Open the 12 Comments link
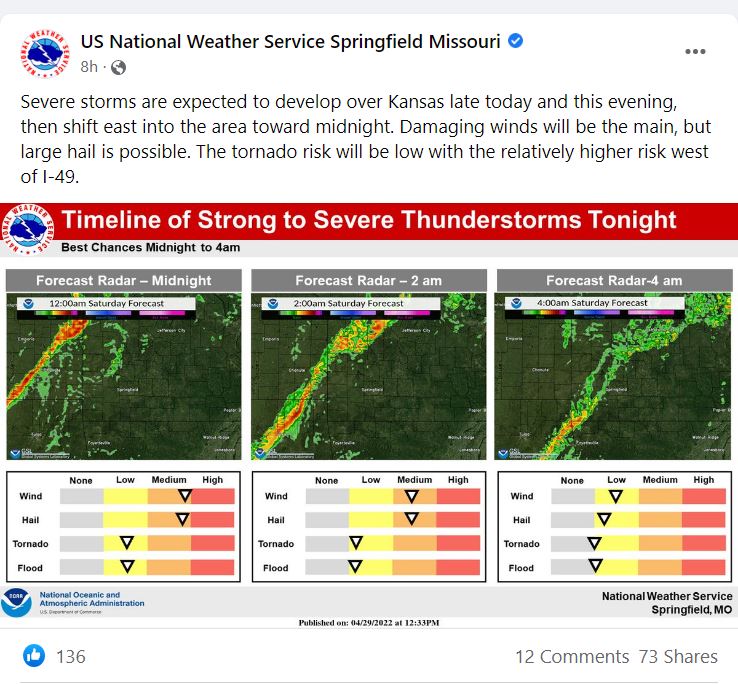 point(572,656)
